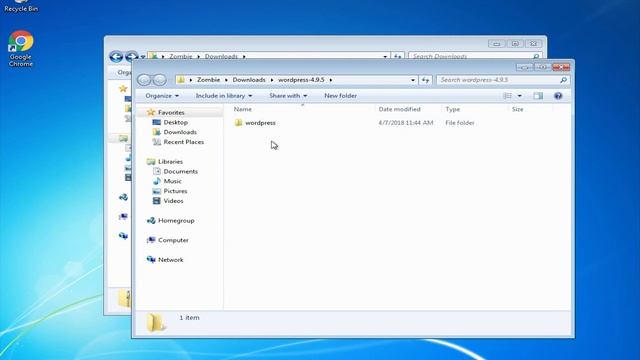Open the Share with menu

288,96
